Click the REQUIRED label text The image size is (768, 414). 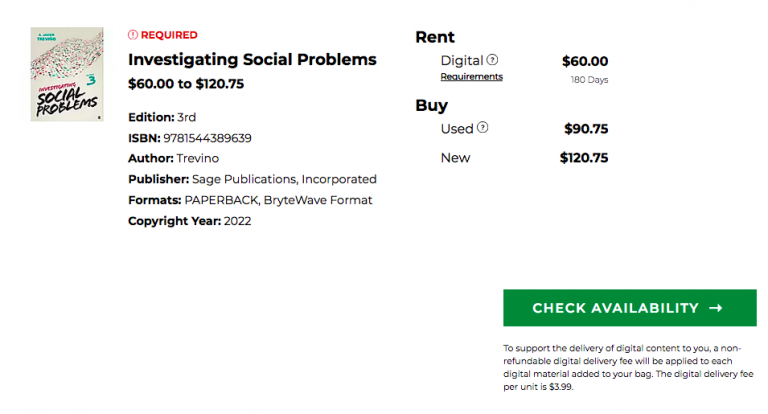(x=169, y=35)
